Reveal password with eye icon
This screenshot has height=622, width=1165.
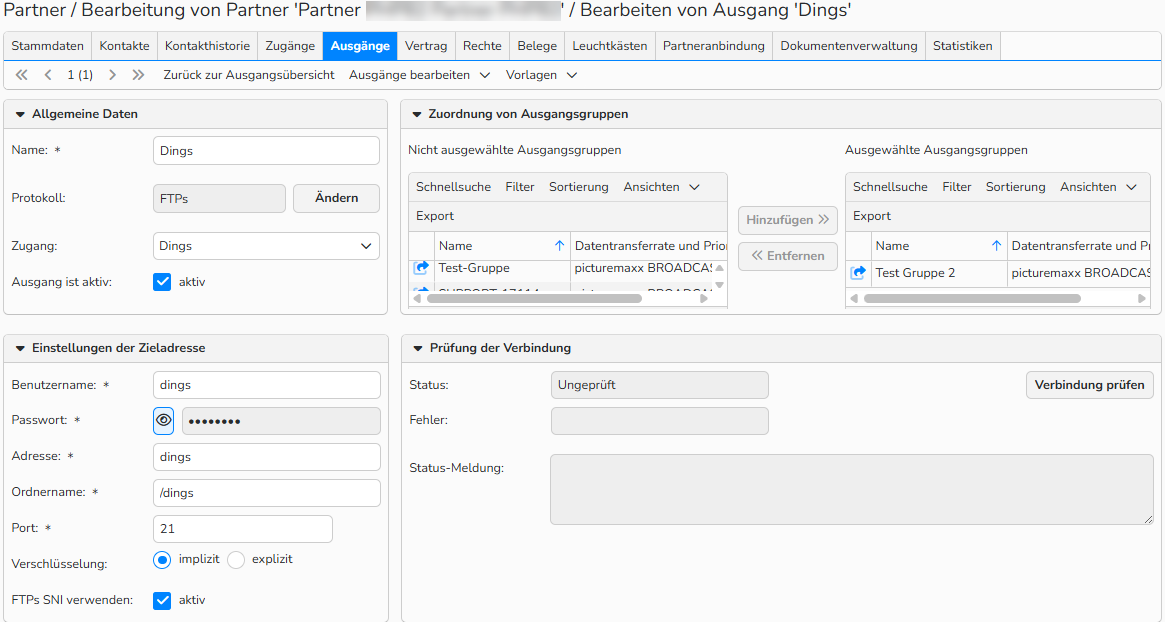click(163, 421)
